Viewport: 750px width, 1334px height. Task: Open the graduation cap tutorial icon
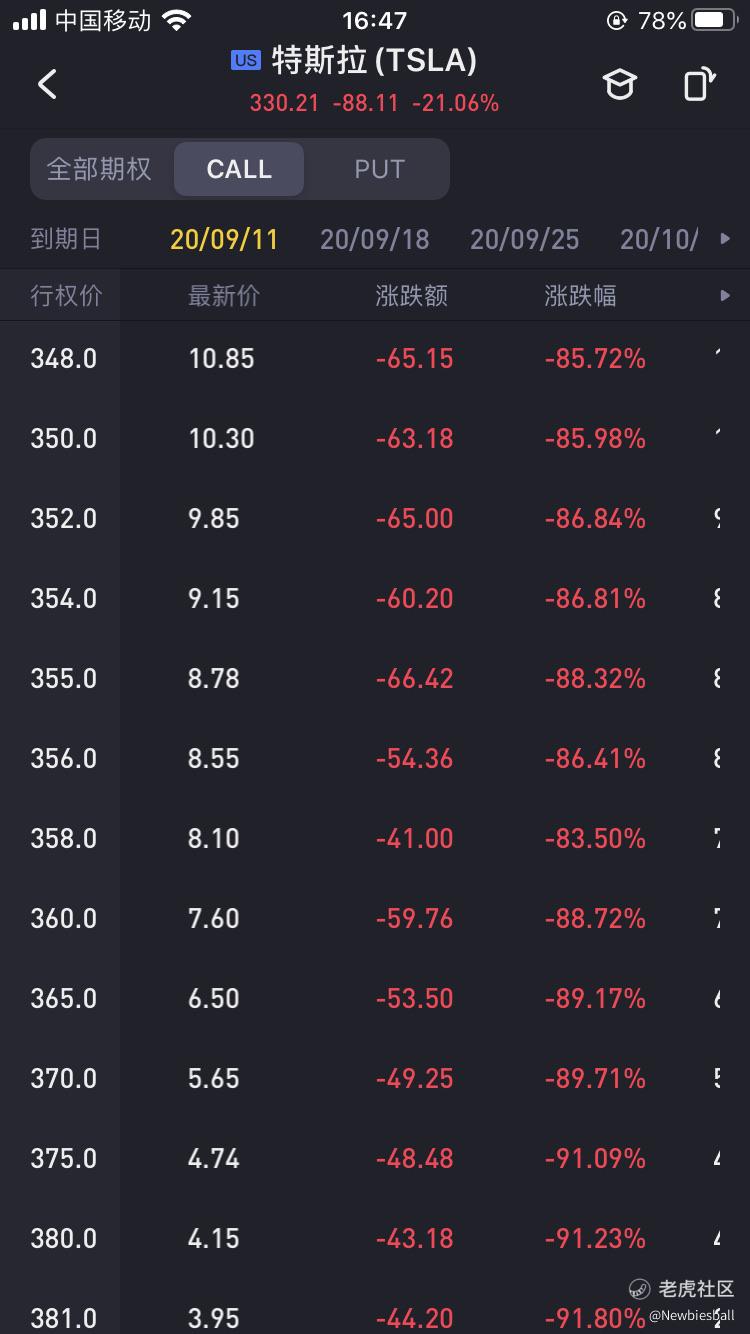[x=620, y=84]
